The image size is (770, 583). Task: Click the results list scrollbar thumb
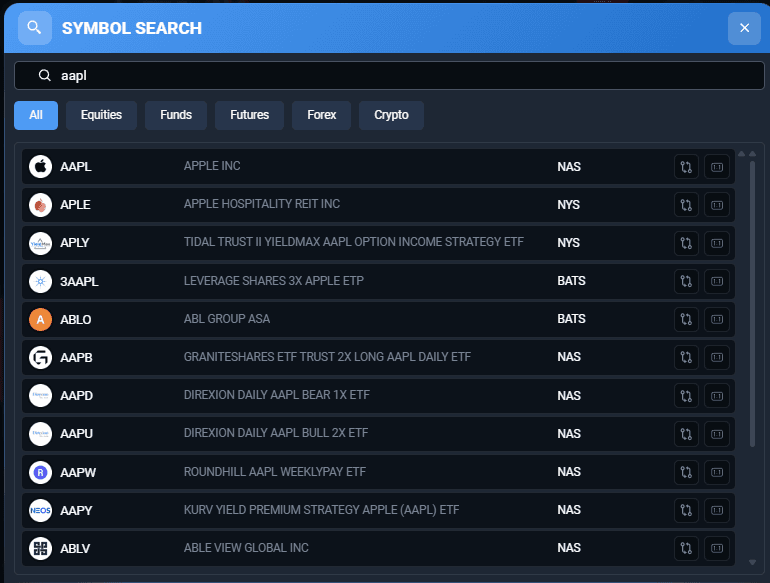point(752,304)
